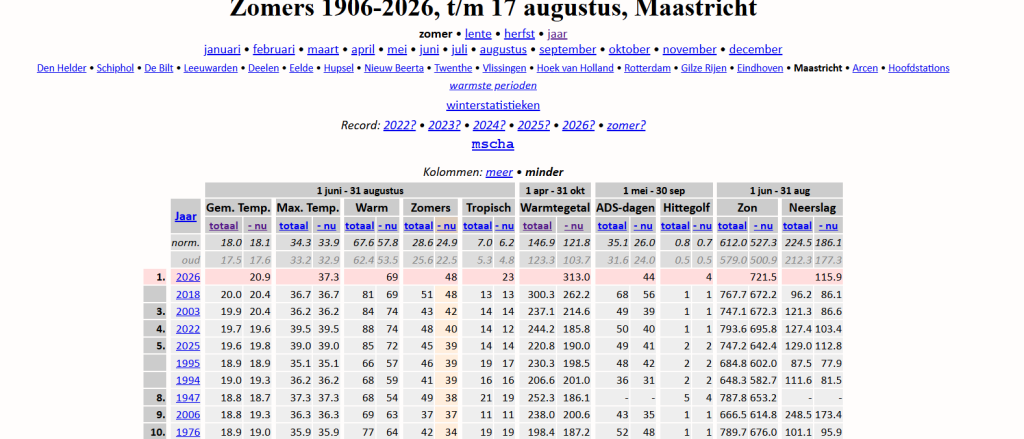1024x439 pixels.
Task: Click the mscha author link
Action: point(493,144)
